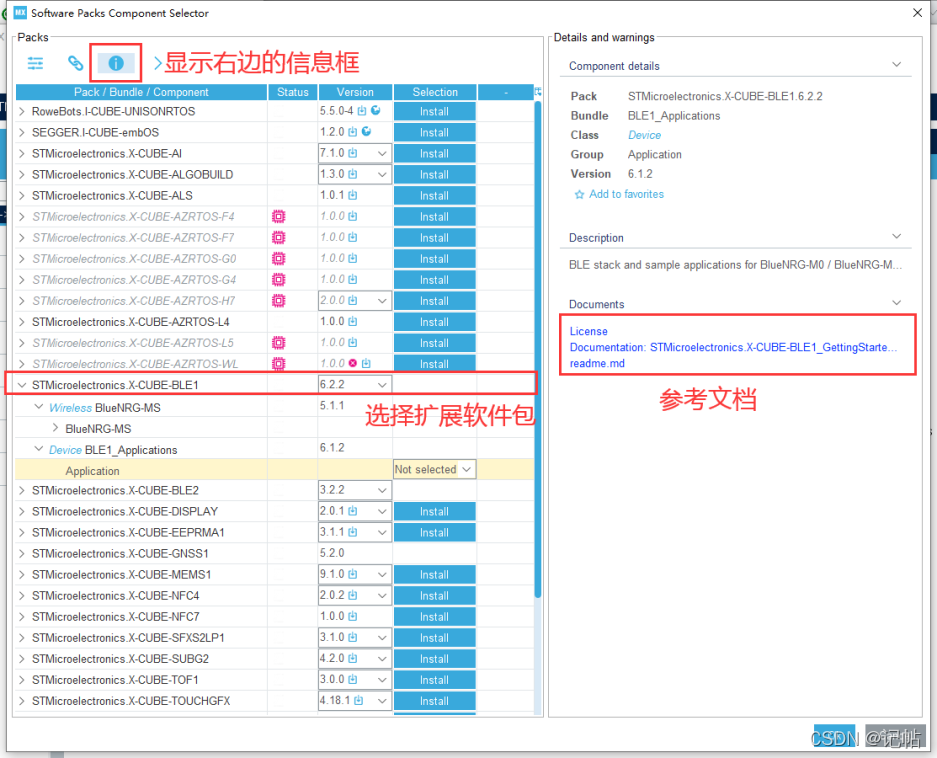This screenshot has width=937, height=758.
Task: Collapse the Documents section
Action: click(x=896, y=303)
